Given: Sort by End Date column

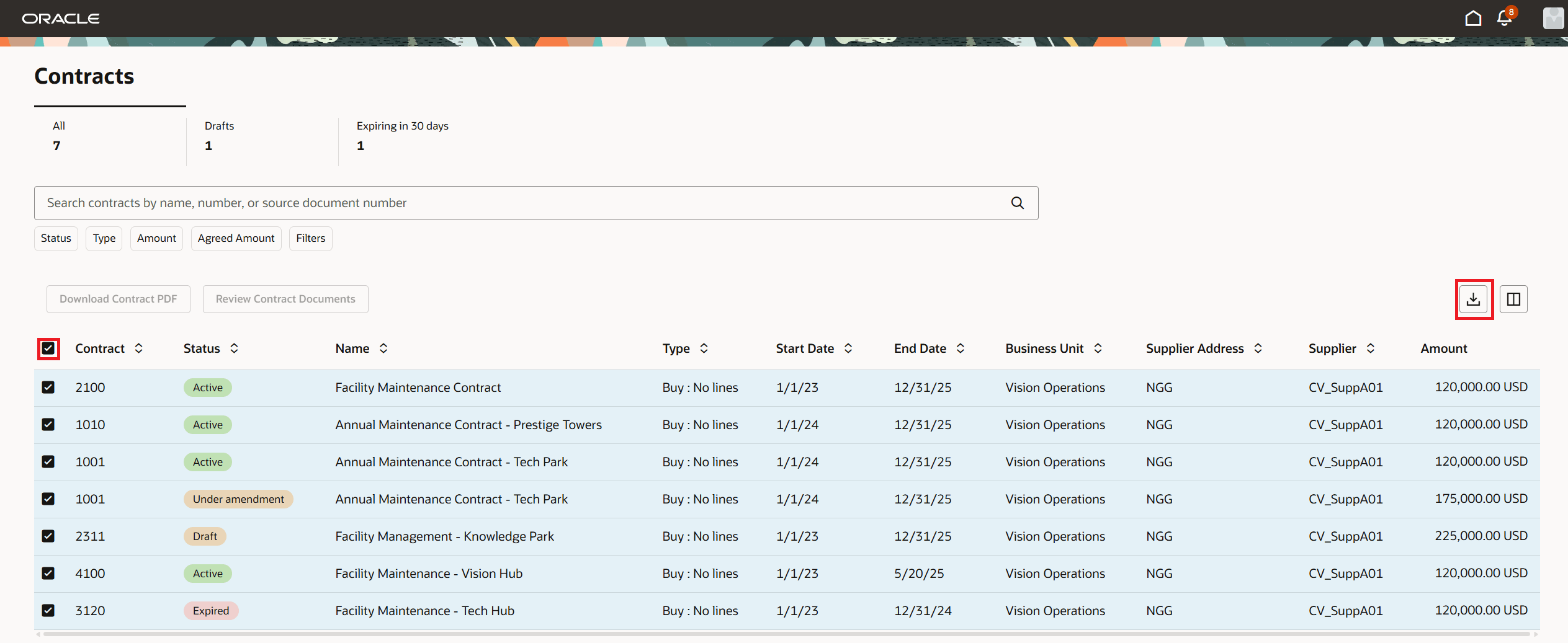Looking at the screenshot, I should click(x=960, y=348).
